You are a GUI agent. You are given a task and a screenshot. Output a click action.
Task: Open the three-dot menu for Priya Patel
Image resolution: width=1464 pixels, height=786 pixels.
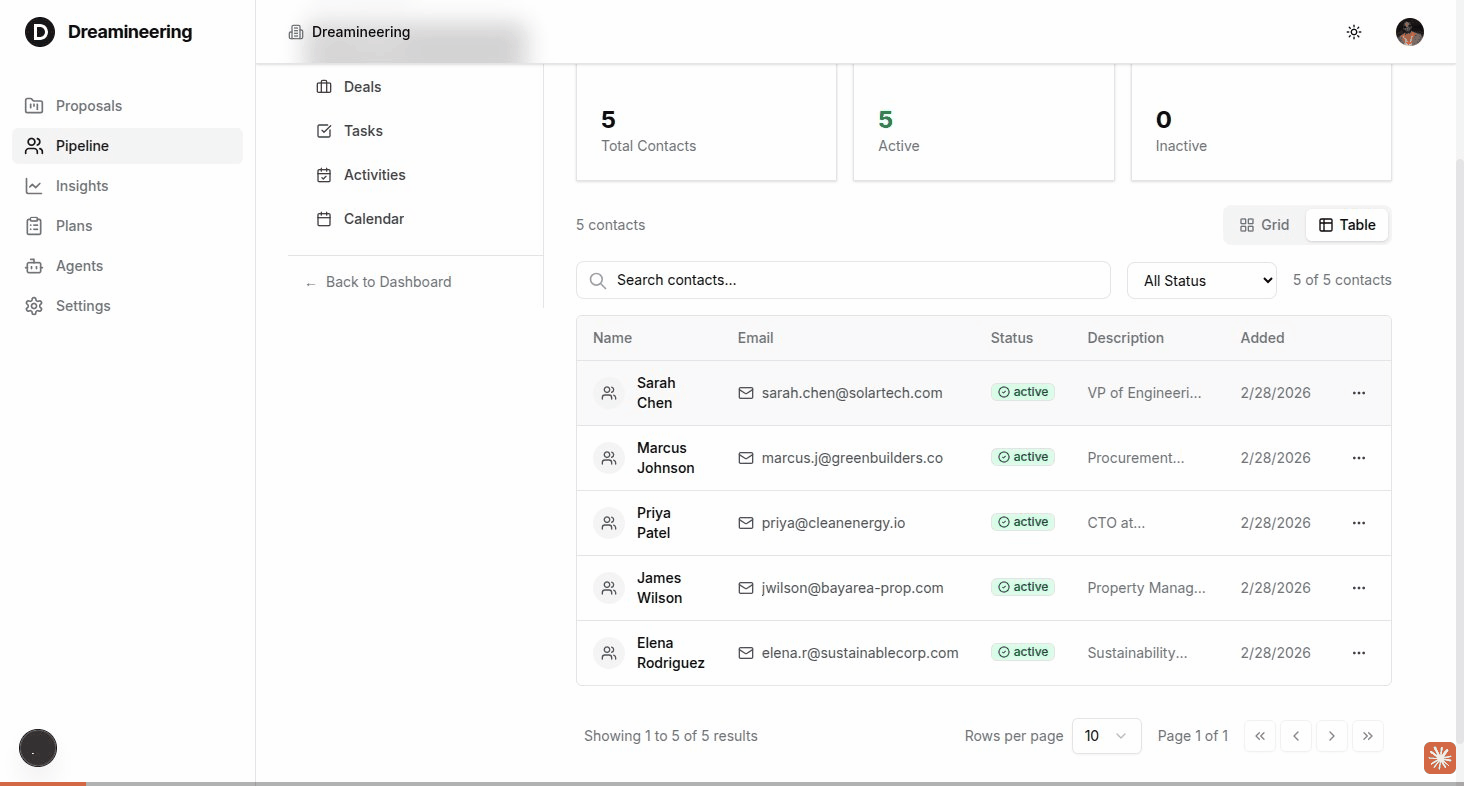(1358, 523)
